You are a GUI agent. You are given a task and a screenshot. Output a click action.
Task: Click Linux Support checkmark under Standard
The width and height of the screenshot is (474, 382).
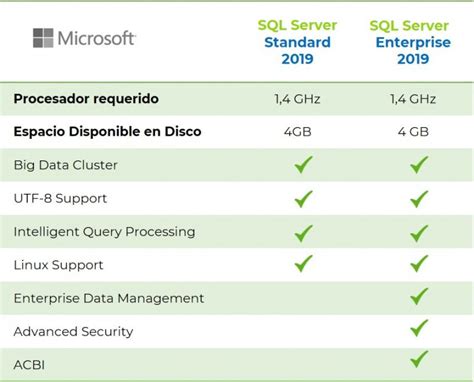coord(303,264)
